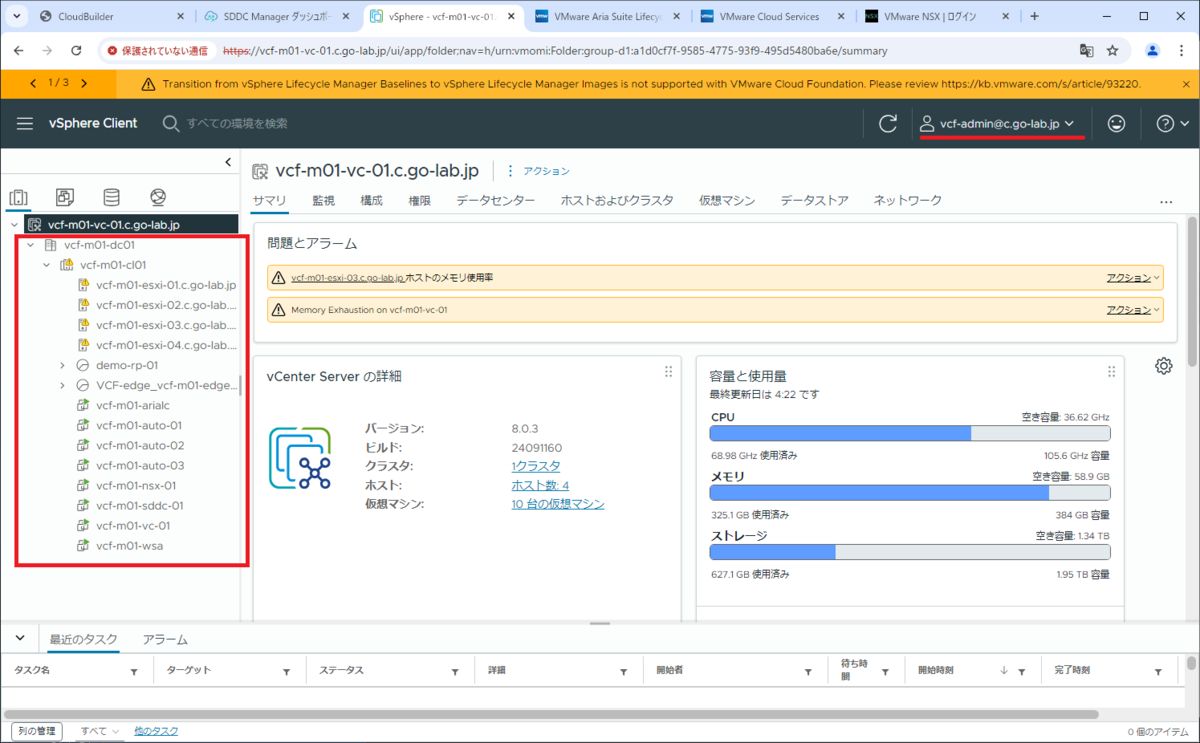Switch to the ネットワーク tab
Screen dimensions: 1200x743
(907, 200)
